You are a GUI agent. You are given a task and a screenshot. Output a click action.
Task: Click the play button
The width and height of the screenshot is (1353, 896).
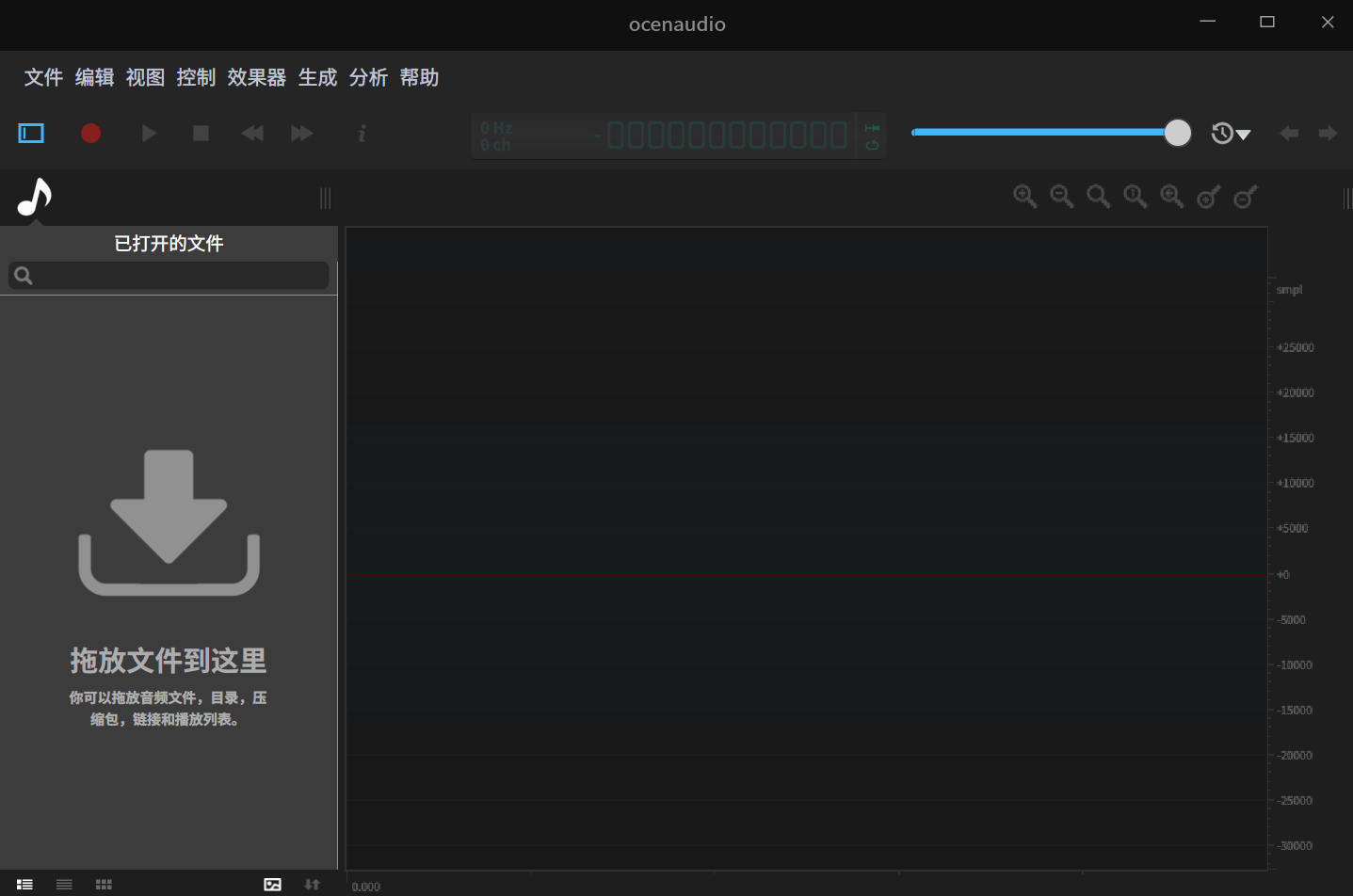(x=149, y=134)
